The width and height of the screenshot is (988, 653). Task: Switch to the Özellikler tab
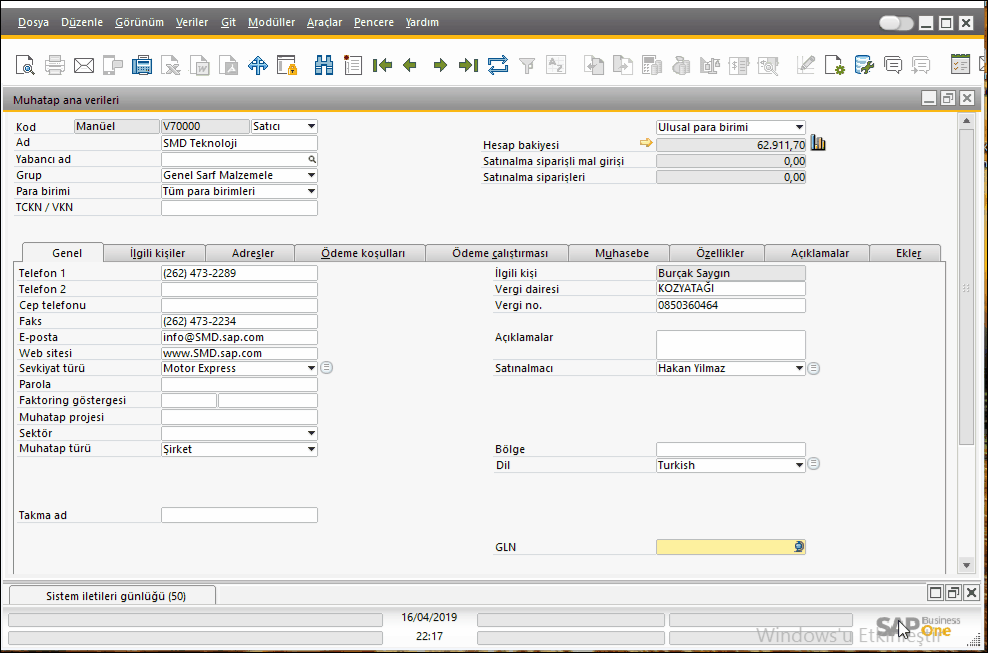[718, 253]
